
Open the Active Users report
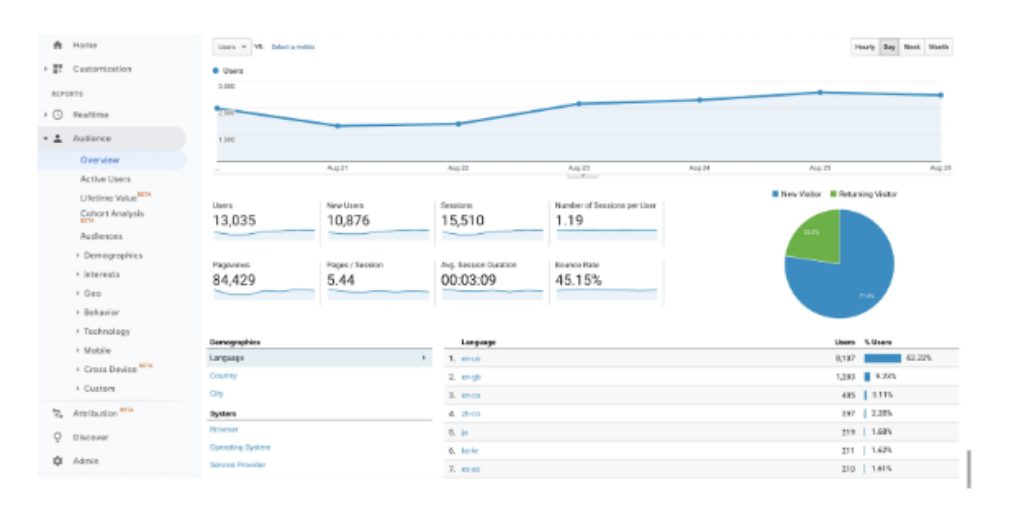pyautogui.click(x=105, y=179)
